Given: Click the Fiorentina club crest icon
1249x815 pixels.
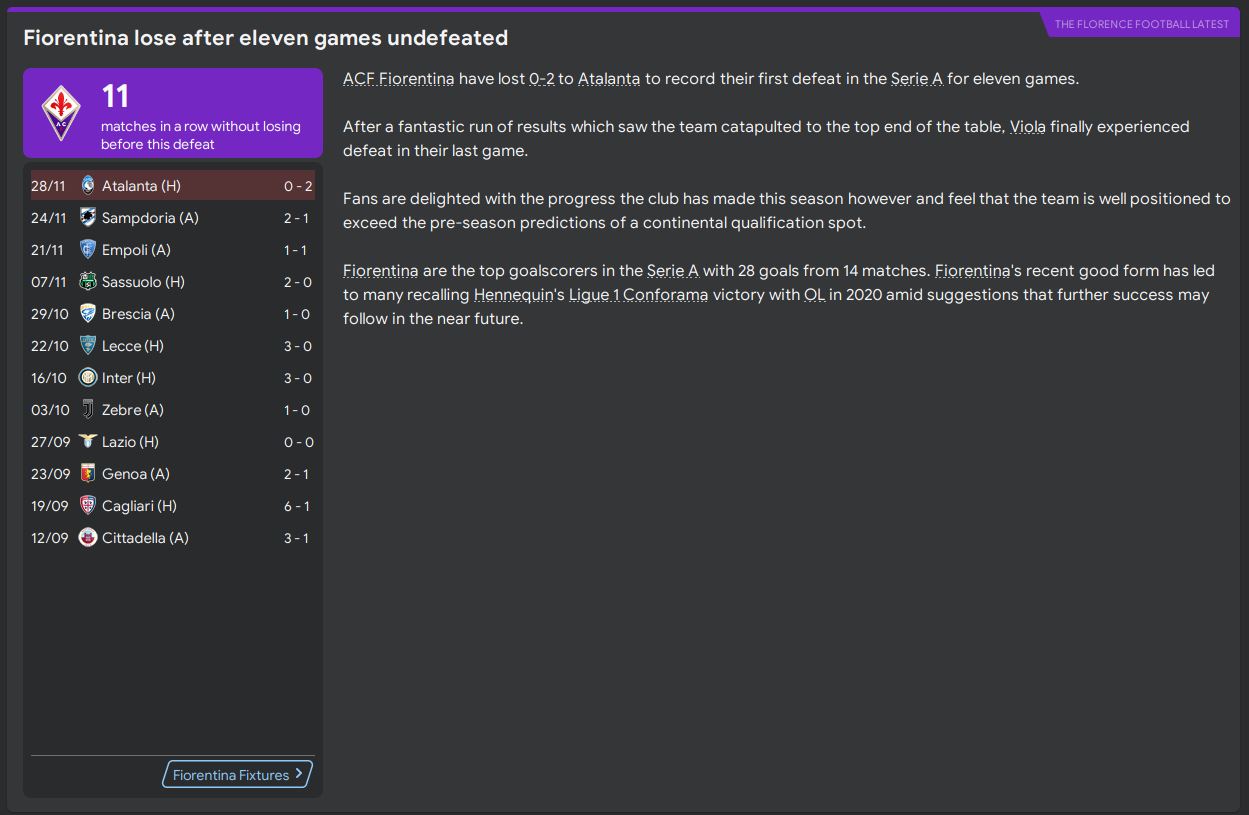Looking at the screenshot, I should 61,113.
